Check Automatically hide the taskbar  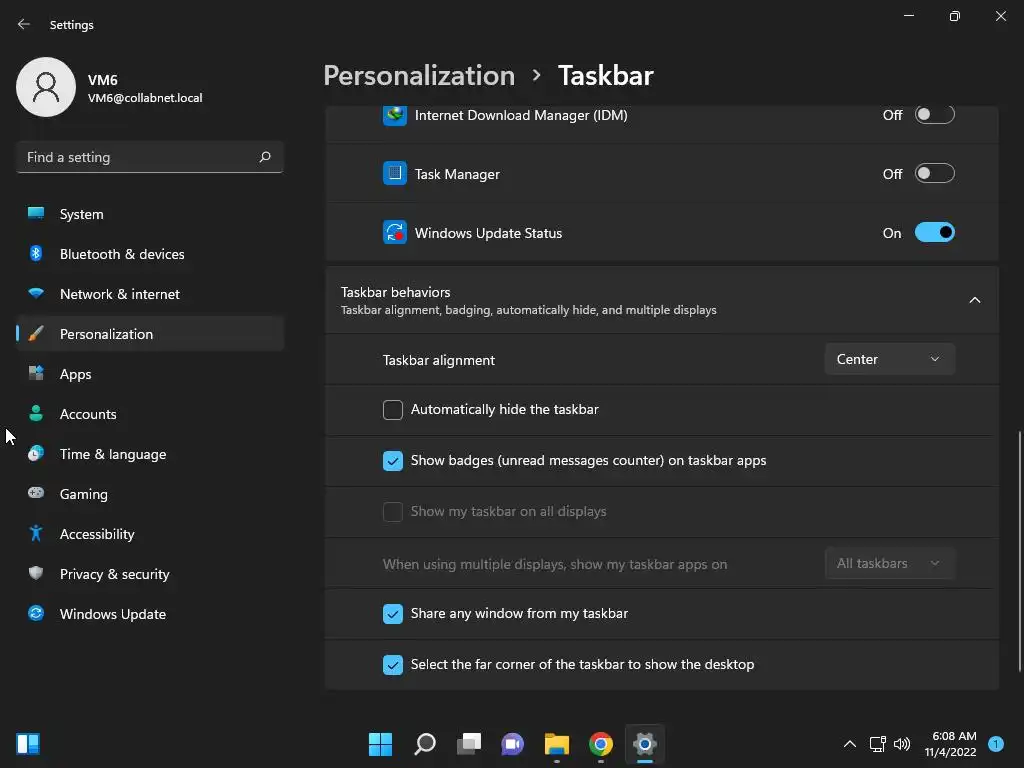(x=393, y=410)
